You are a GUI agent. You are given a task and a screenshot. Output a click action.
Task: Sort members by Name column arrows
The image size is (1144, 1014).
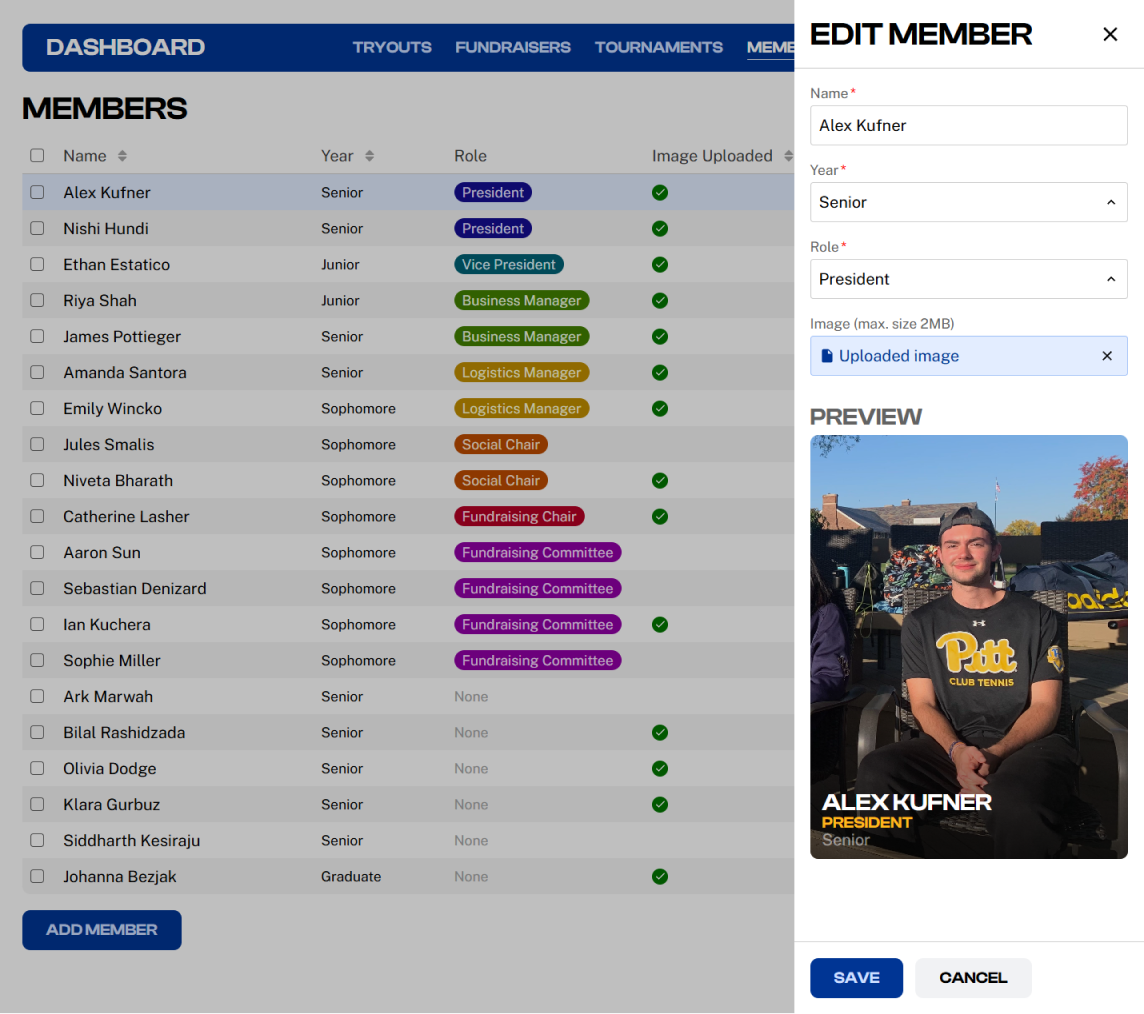(x=123, y=156)
